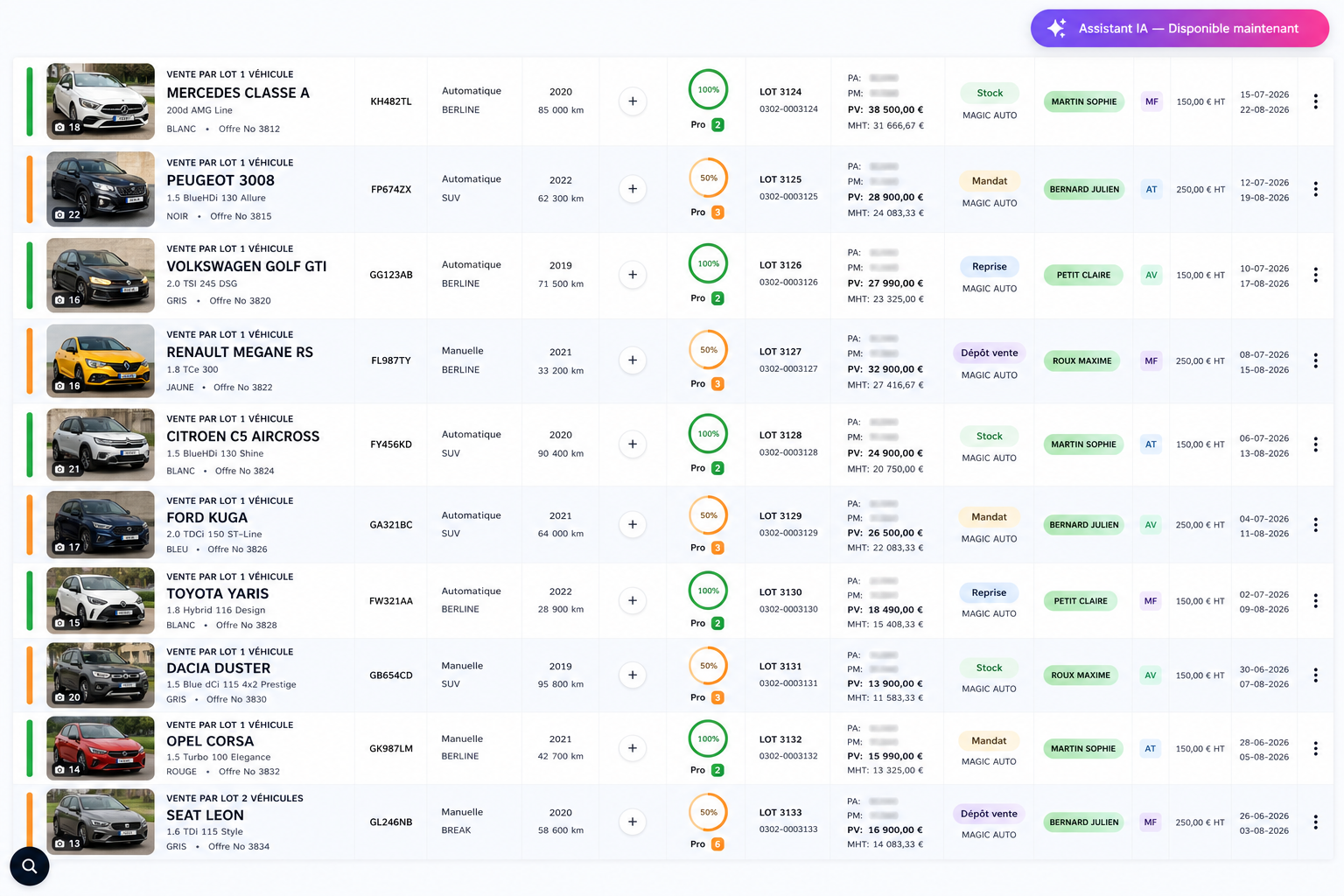Open the Peugeot 3008 photo thumbnail
The width and height of the screenshot is (1344, 896).
(x=101, y=189)
